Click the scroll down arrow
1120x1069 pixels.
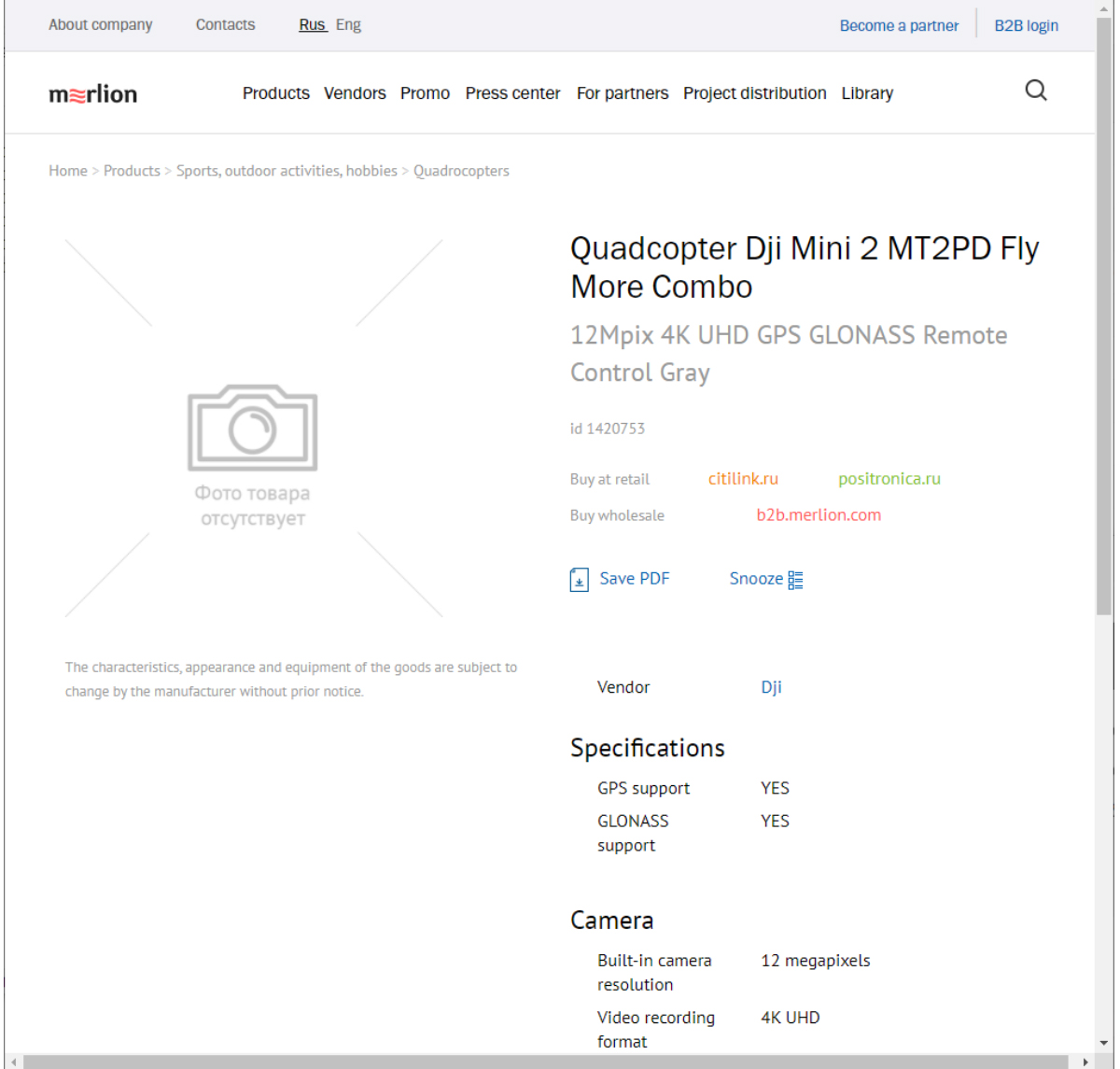point(1104,1043)
